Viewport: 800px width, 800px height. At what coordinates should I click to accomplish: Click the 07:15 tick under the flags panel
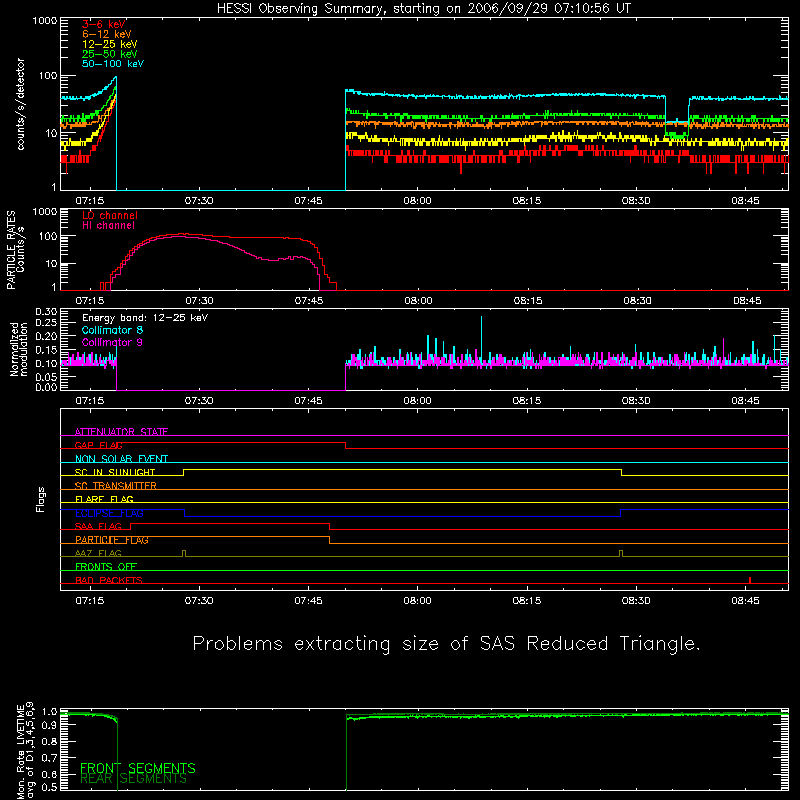[90, 601]
